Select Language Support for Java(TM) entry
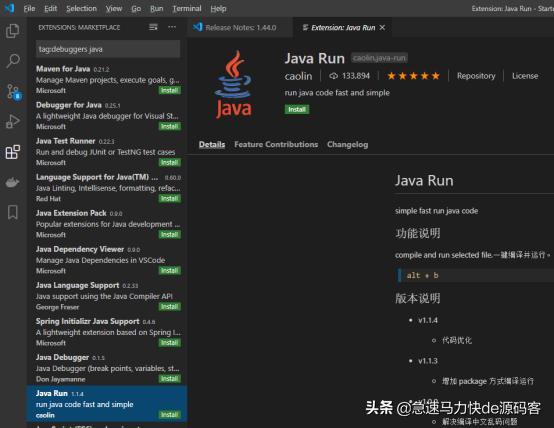Viewport: 554px width, 428px height. point(107,188)
